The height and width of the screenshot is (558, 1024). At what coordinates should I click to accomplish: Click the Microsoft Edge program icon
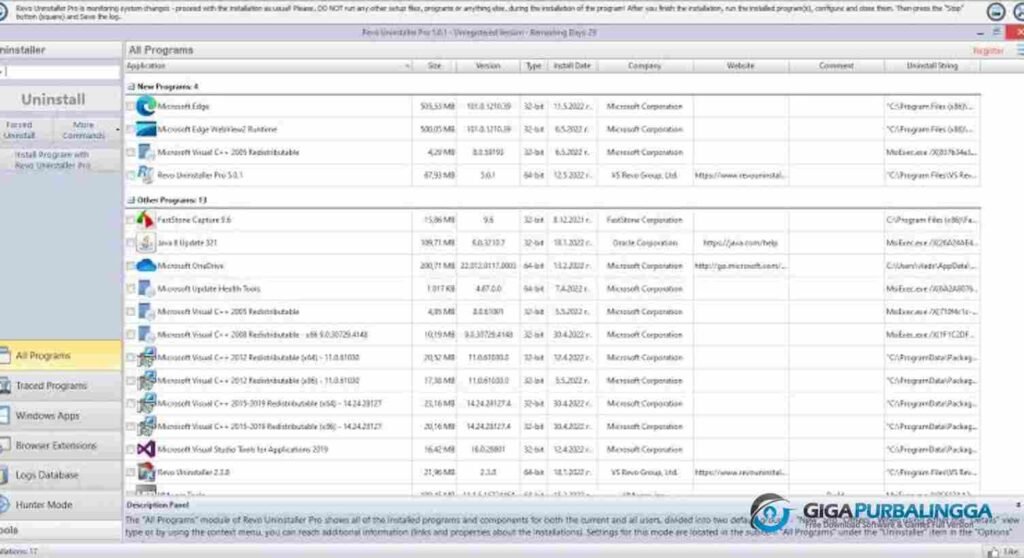(146, 106)
